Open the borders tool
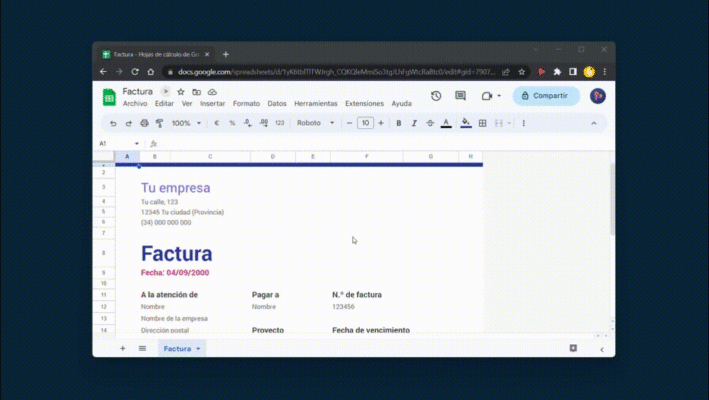 [482, 123]
